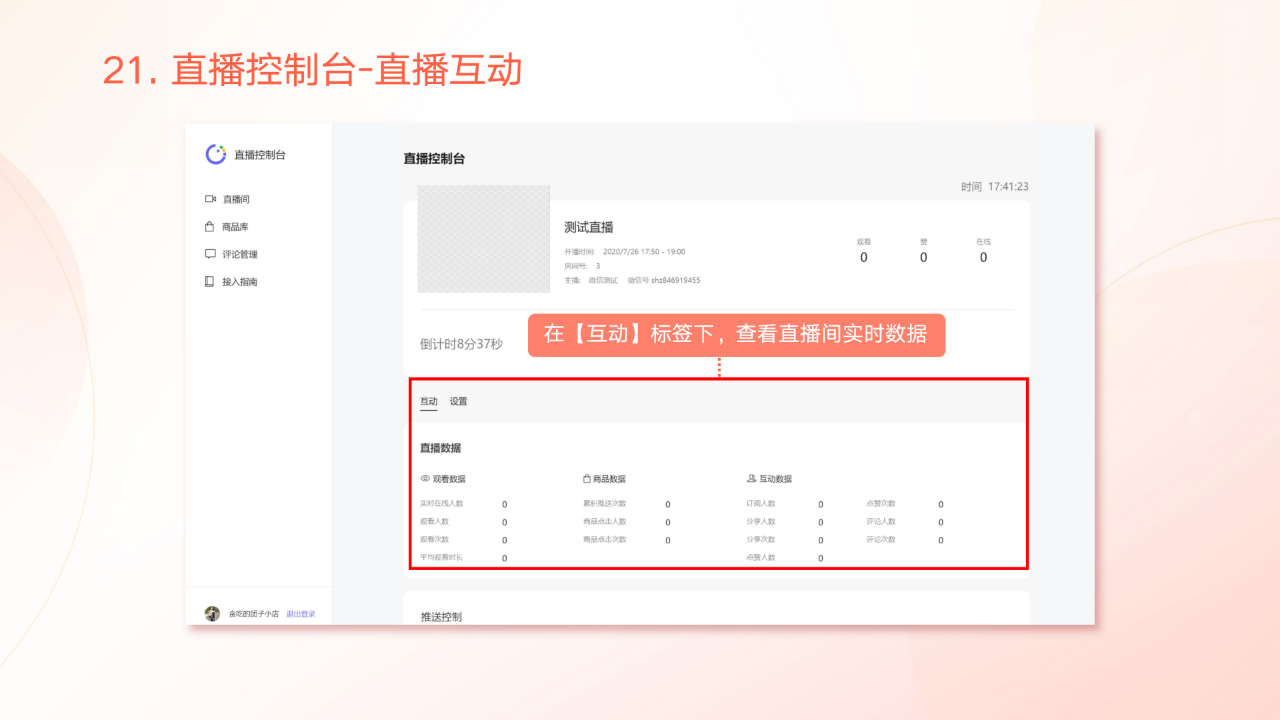The height and width of the screenshot is (720, 1280).
Task: Click the 实时在线人数 label
Action: coord(442,504)
